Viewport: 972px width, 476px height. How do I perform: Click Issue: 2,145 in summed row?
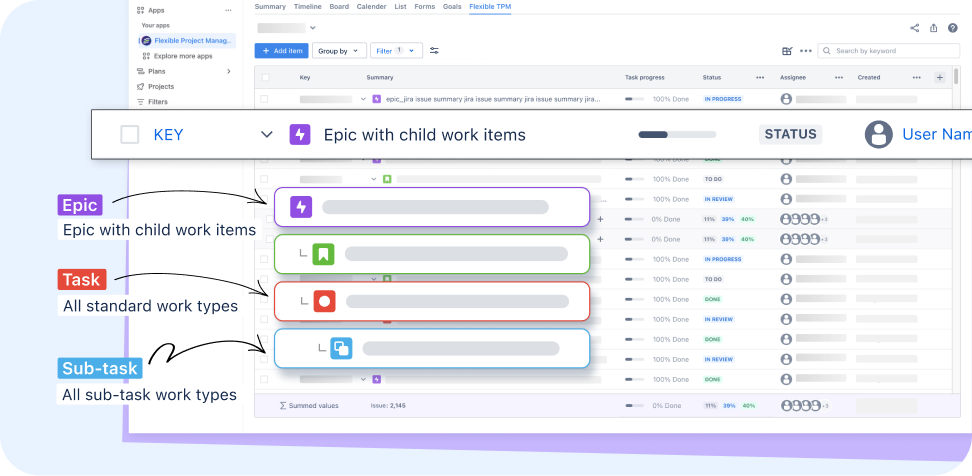pyautogui.click(x=388, y=405)
